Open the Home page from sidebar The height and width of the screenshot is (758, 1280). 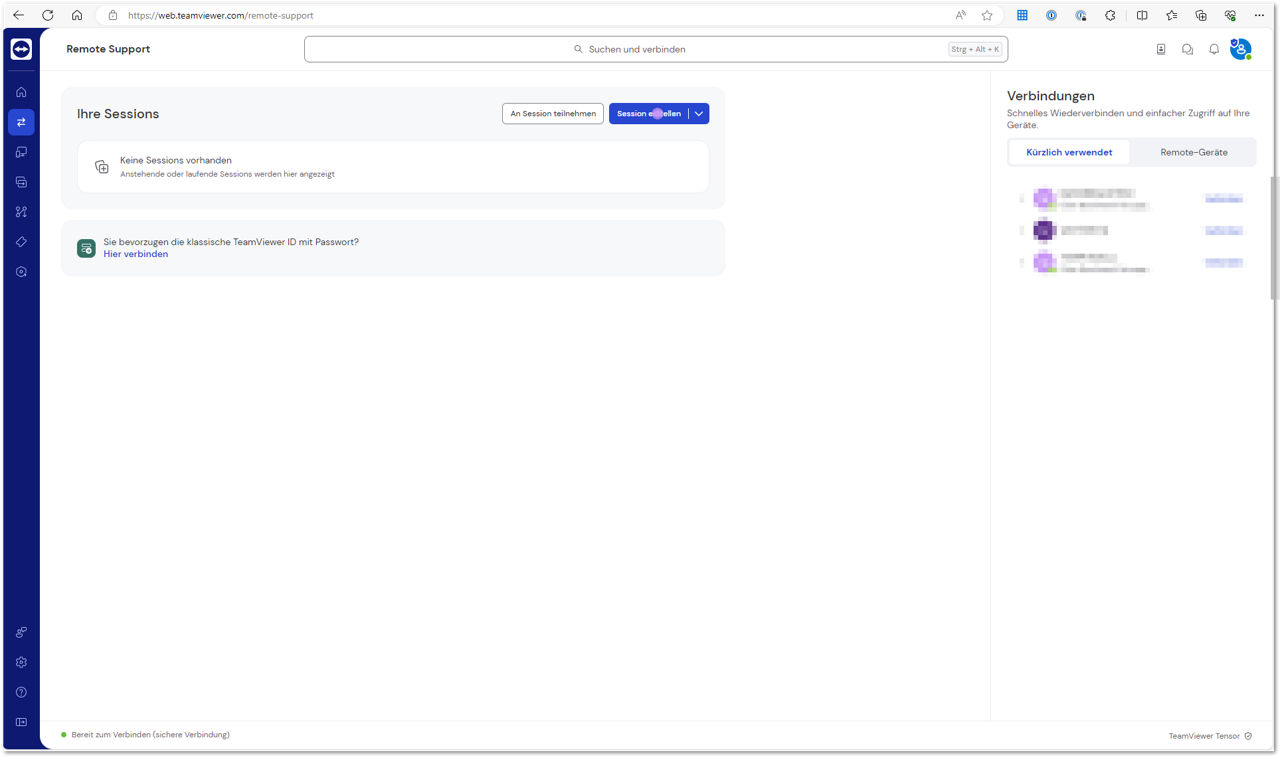(x=21, y=92)
